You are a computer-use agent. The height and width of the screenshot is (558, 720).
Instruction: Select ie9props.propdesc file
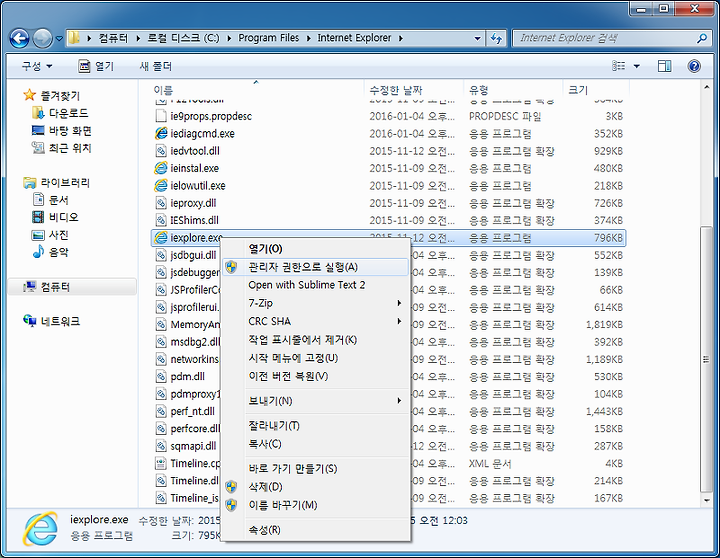pyautogui.click(x=211, y=116)
